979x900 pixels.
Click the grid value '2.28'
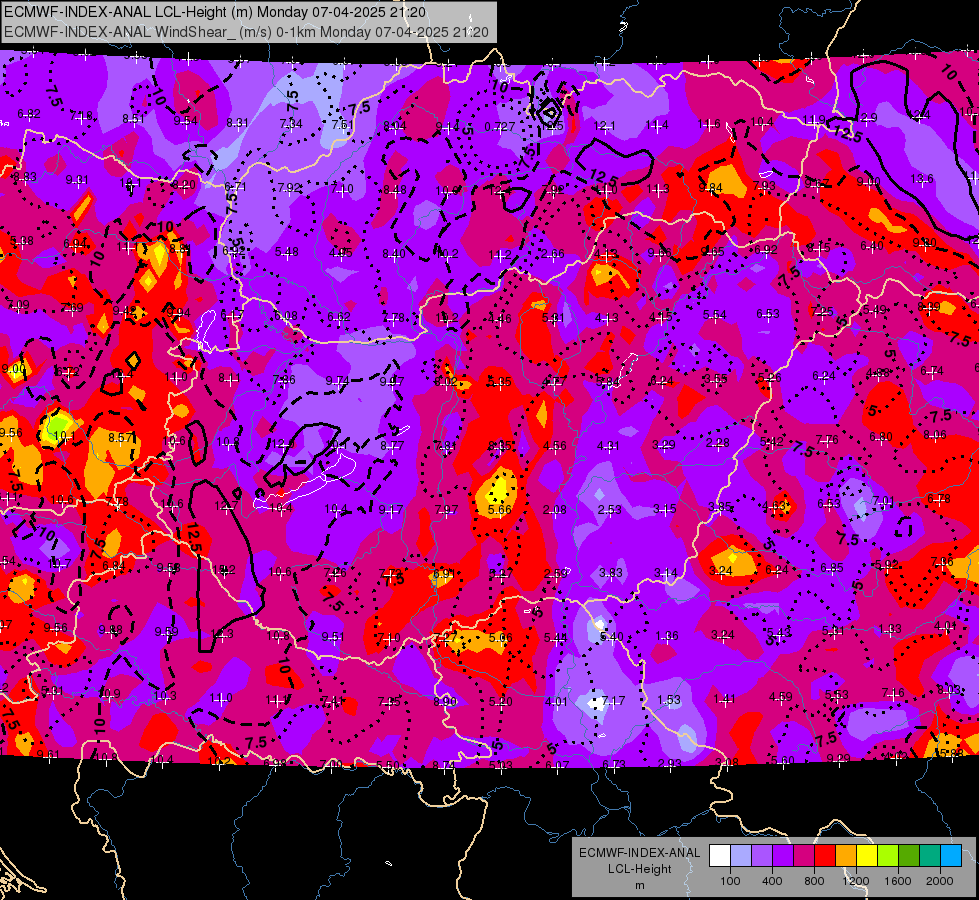pyautogui.click(x=718, y=443)
